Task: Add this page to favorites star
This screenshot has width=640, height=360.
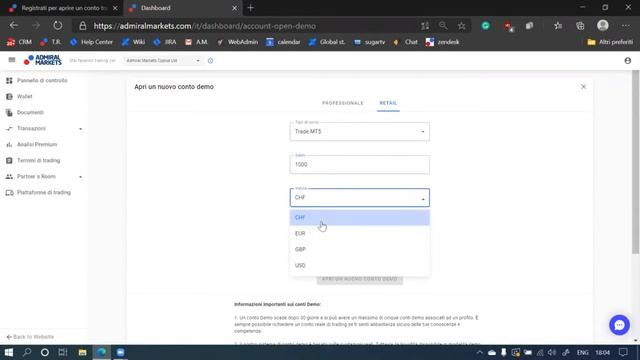Action: [461, 26]
